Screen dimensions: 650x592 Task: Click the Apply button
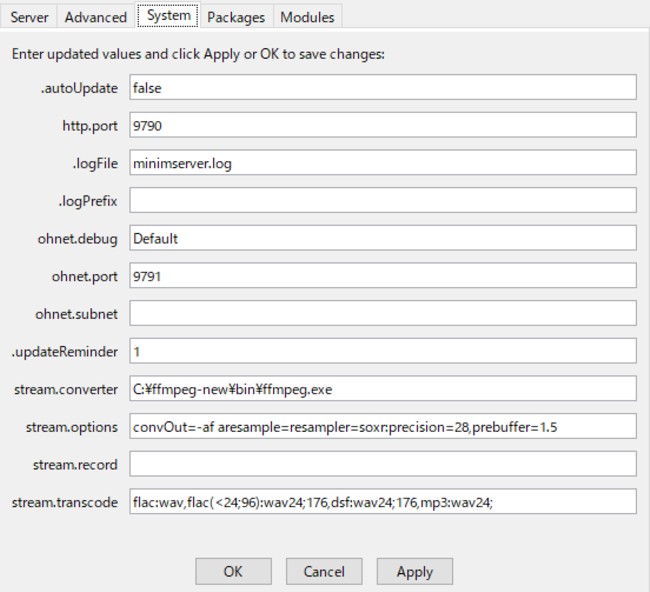tap(415, 571)
